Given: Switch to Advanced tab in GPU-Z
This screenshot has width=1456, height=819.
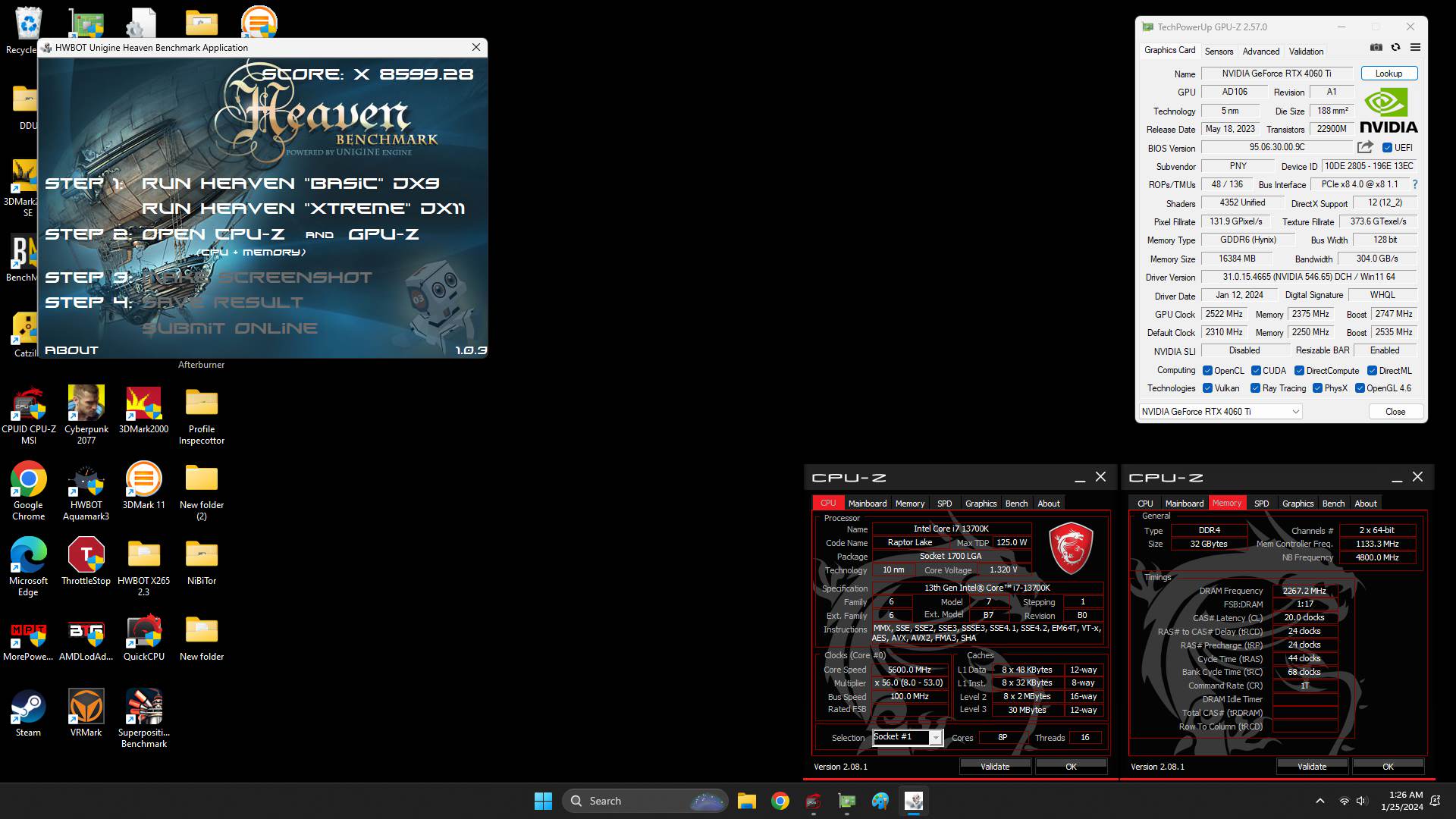Looking at the screenshot, I should (1261, 52).
